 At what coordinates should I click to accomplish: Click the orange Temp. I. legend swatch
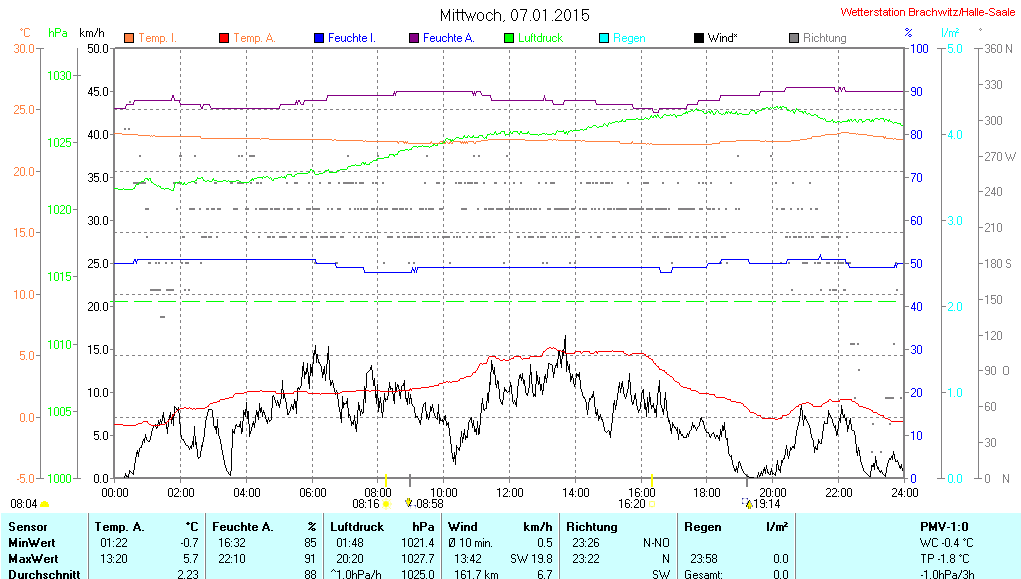click(x=129, y=38)
